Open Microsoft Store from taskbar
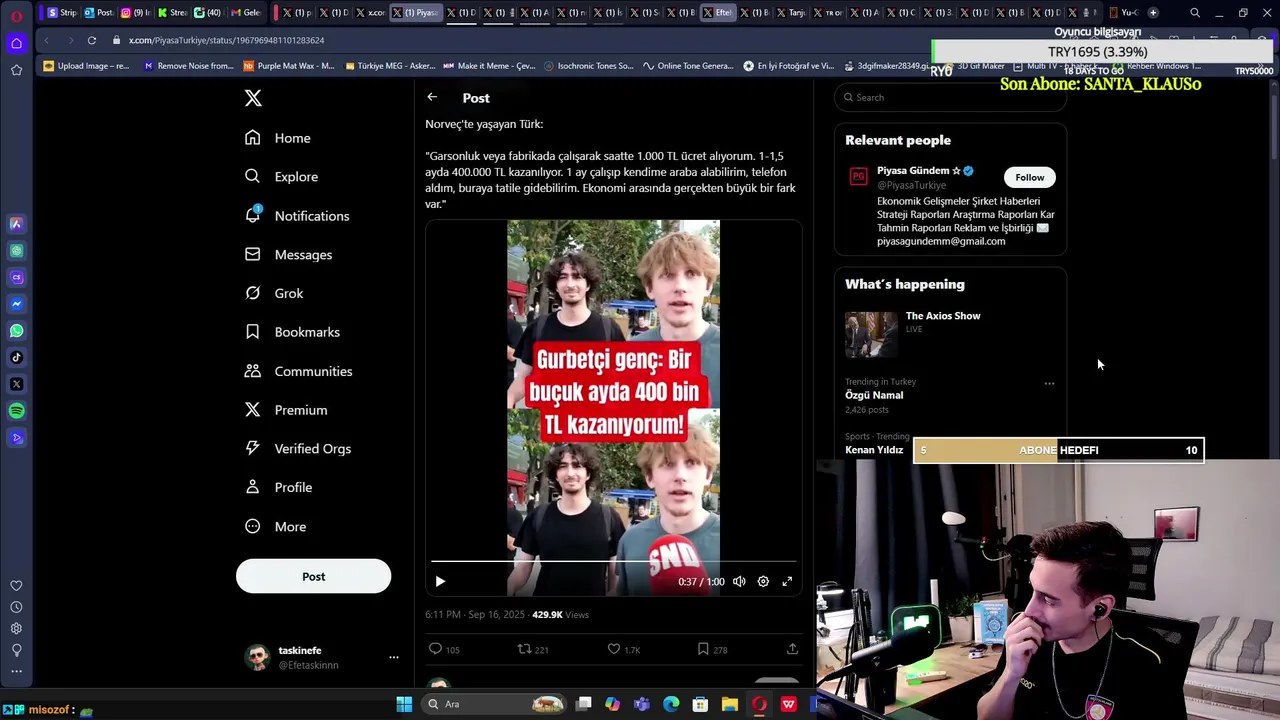Image resolution: width=1280 pixels, height=720 pixels. point(701,704)
